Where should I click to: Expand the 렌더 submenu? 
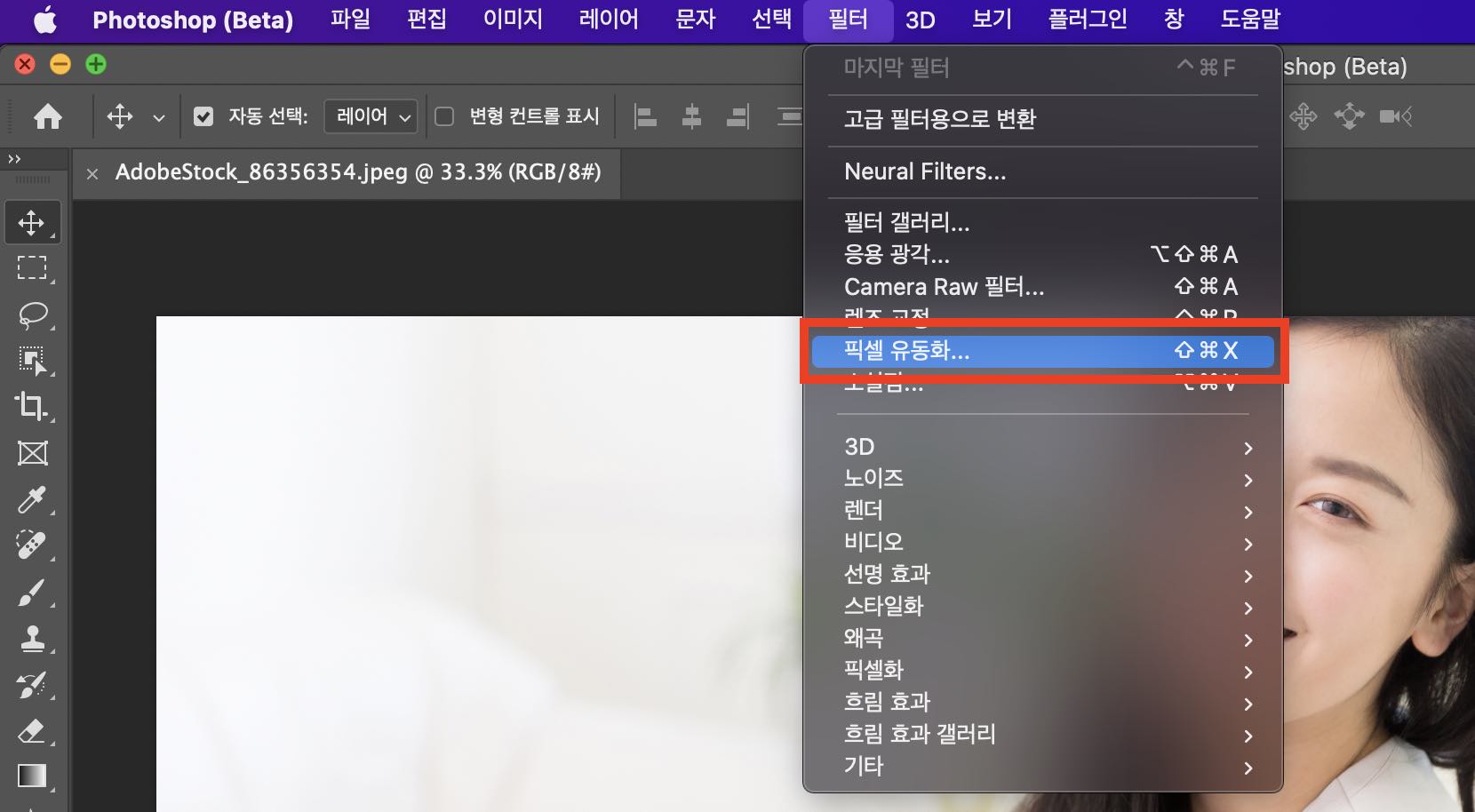pyautogui.click(x=1043, y=511)
